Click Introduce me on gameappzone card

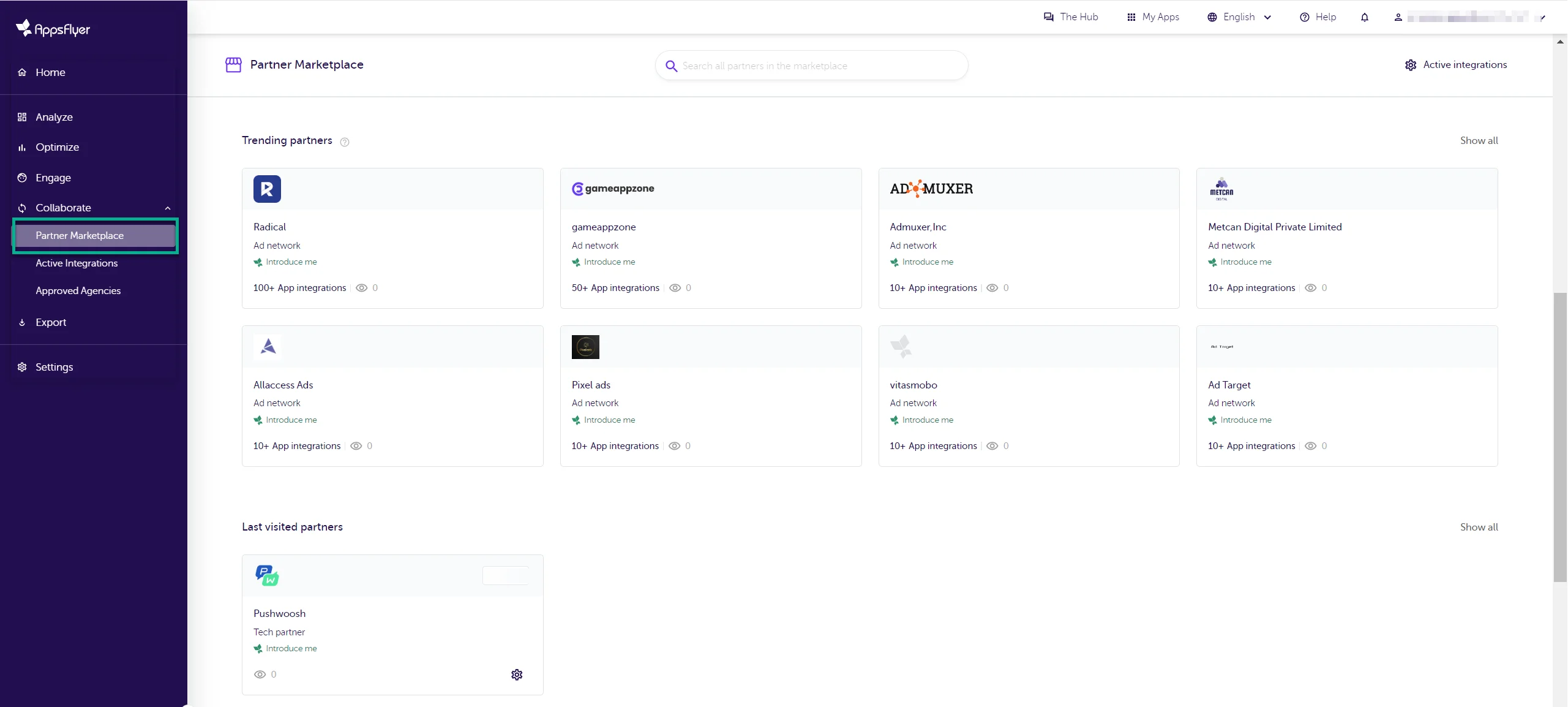click(x=609, y=262)
